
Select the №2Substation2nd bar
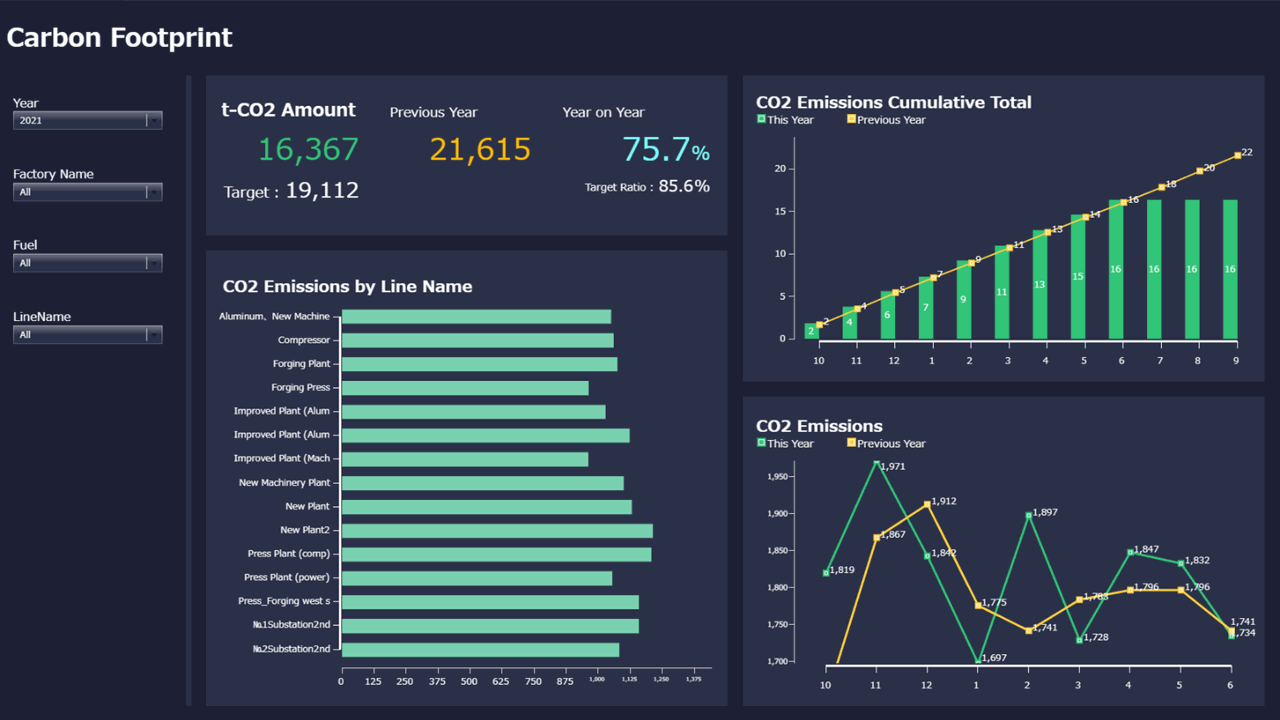(x=480, y=649)
